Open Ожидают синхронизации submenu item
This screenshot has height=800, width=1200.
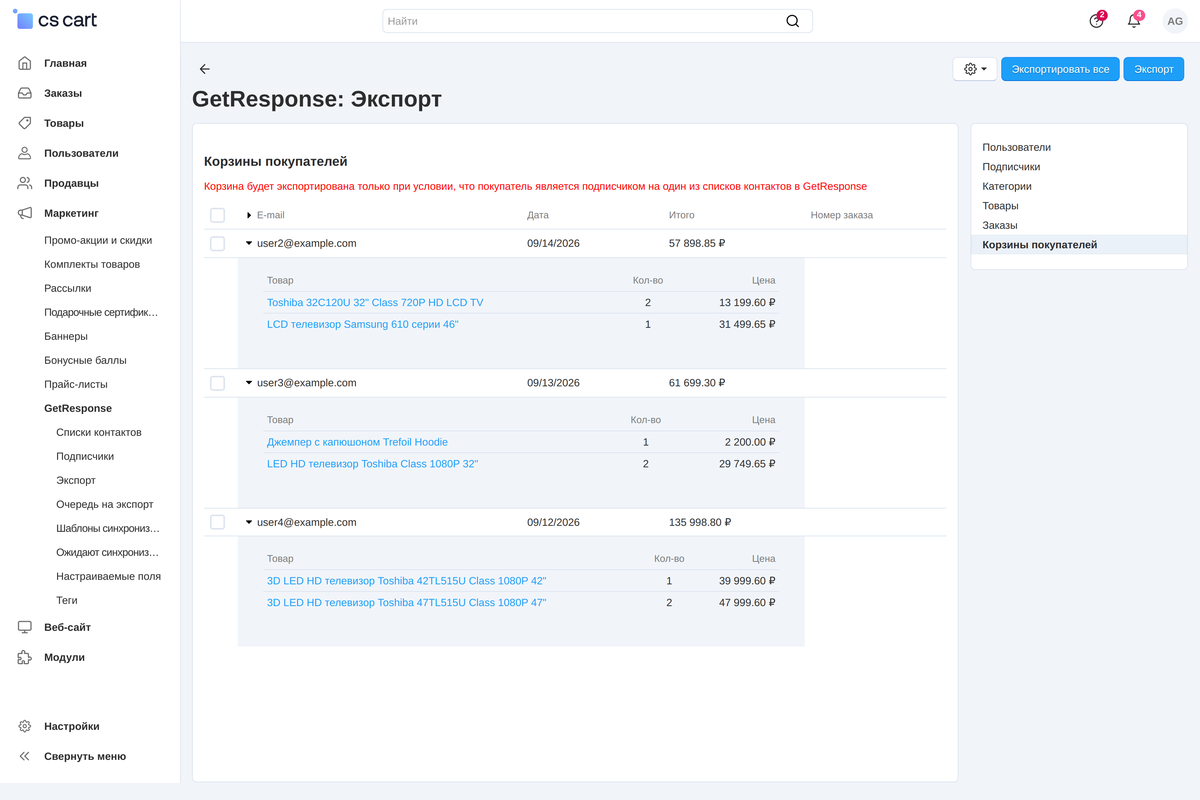(x=108, y=552)
